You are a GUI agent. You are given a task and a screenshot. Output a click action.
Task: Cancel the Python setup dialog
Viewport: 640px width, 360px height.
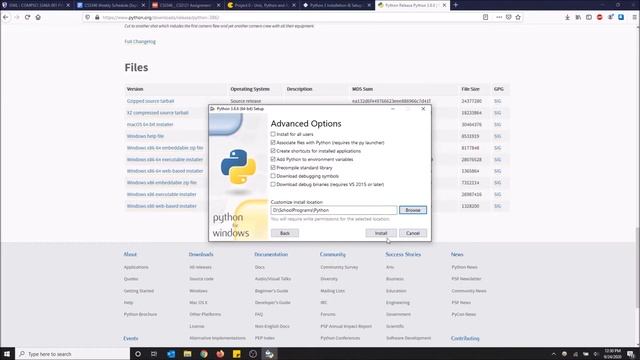tap(413, 233)
